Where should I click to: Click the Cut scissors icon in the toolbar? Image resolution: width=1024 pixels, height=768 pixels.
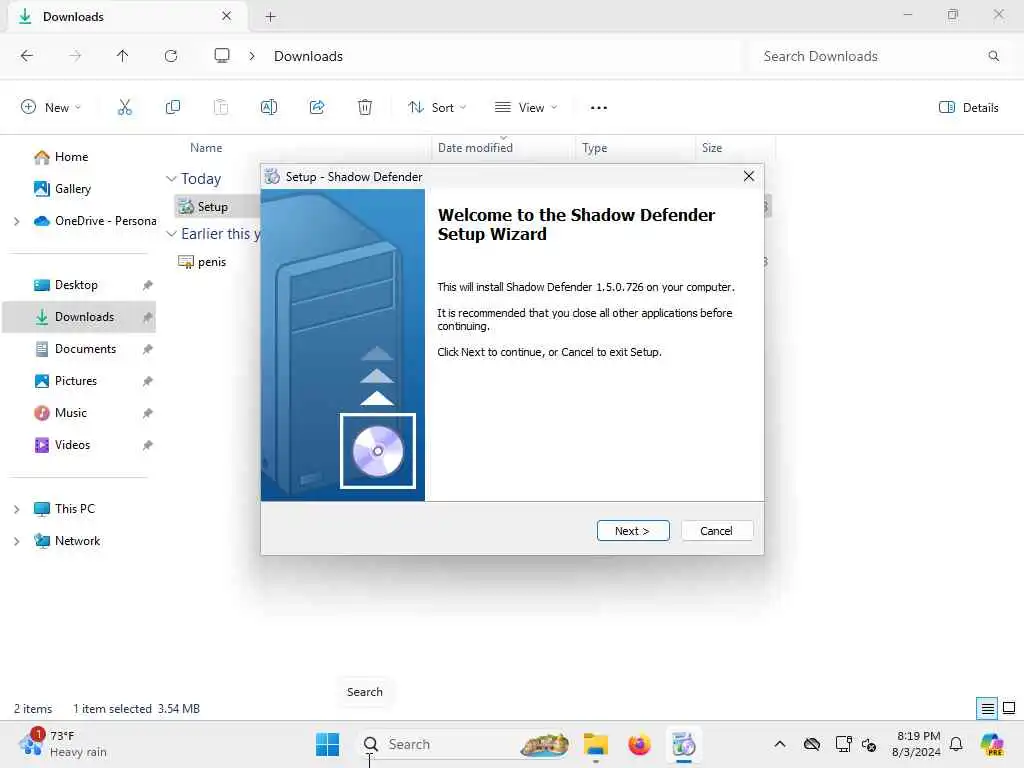click(125, 108)
